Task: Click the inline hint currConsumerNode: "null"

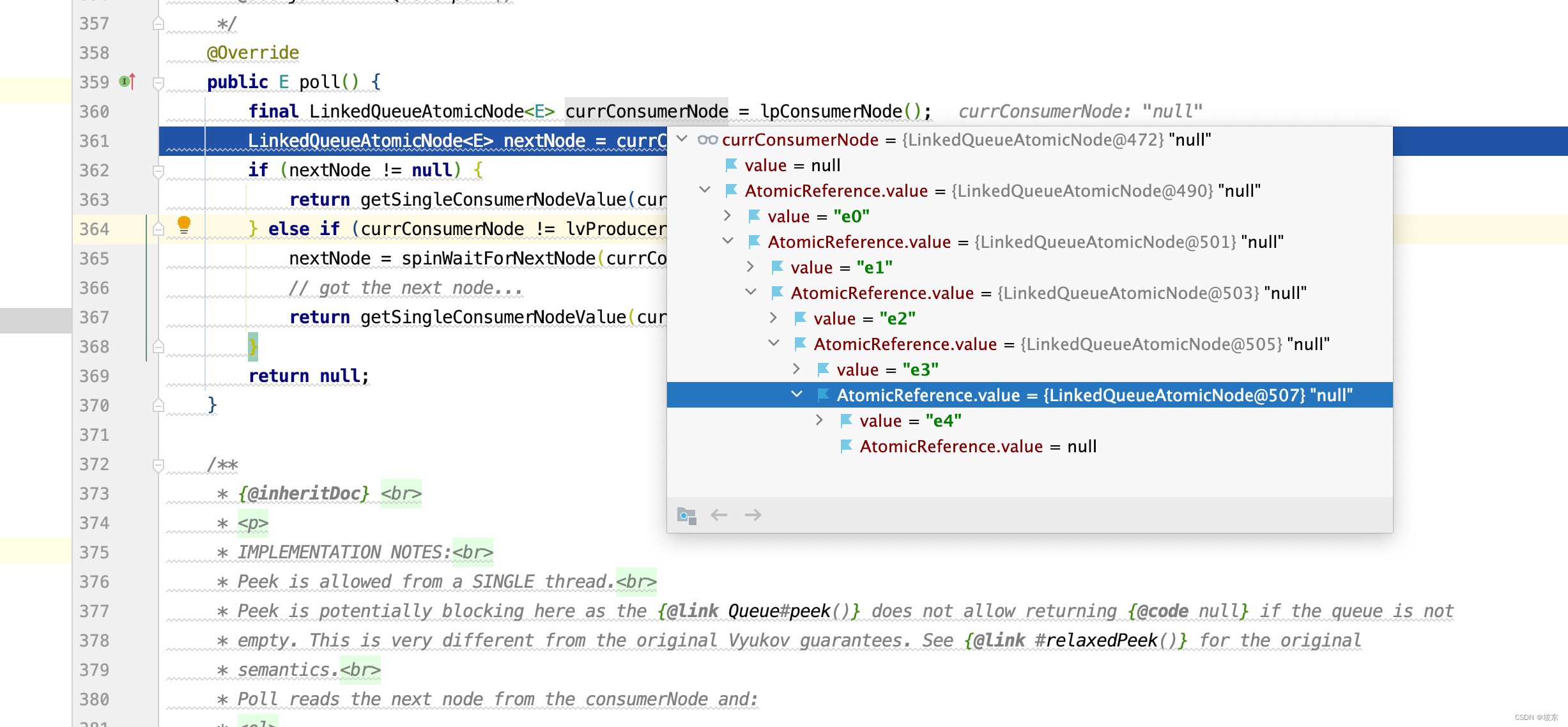Action: 1080,112
